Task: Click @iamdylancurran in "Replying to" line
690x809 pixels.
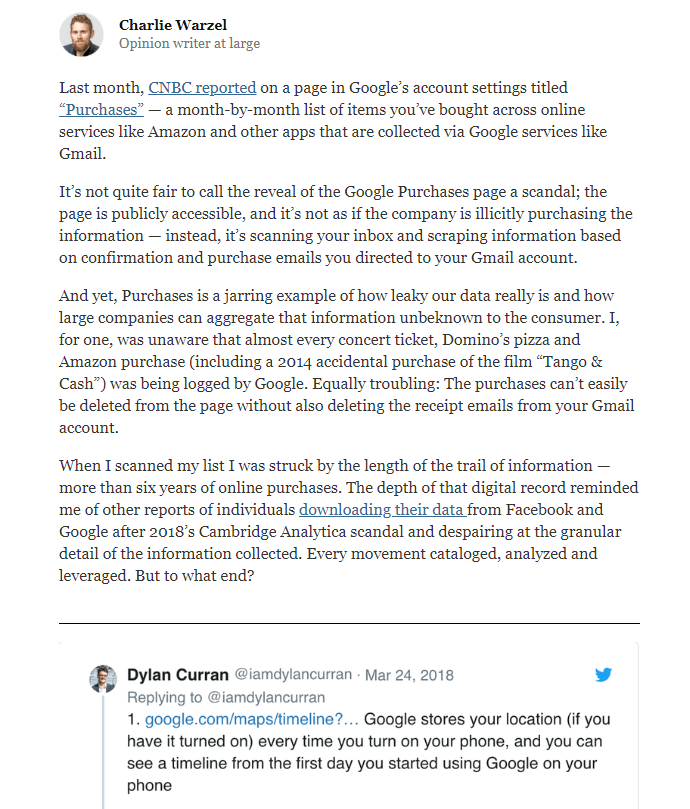Action: pos(266,698)
